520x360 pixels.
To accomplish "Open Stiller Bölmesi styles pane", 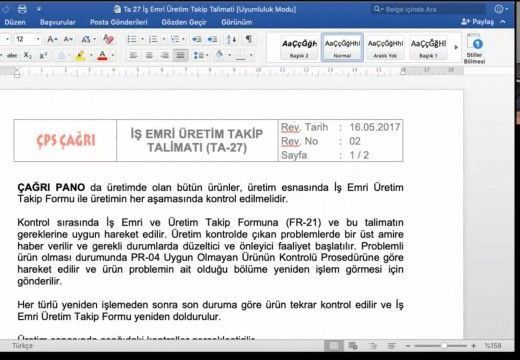I will click(475, 49).
